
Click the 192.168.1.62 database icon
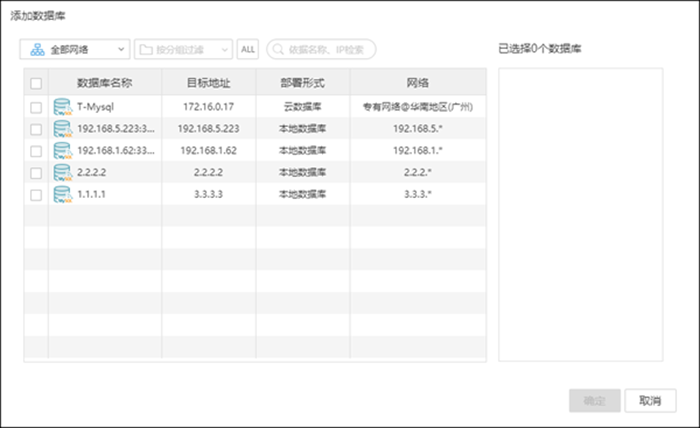point(63,151)
